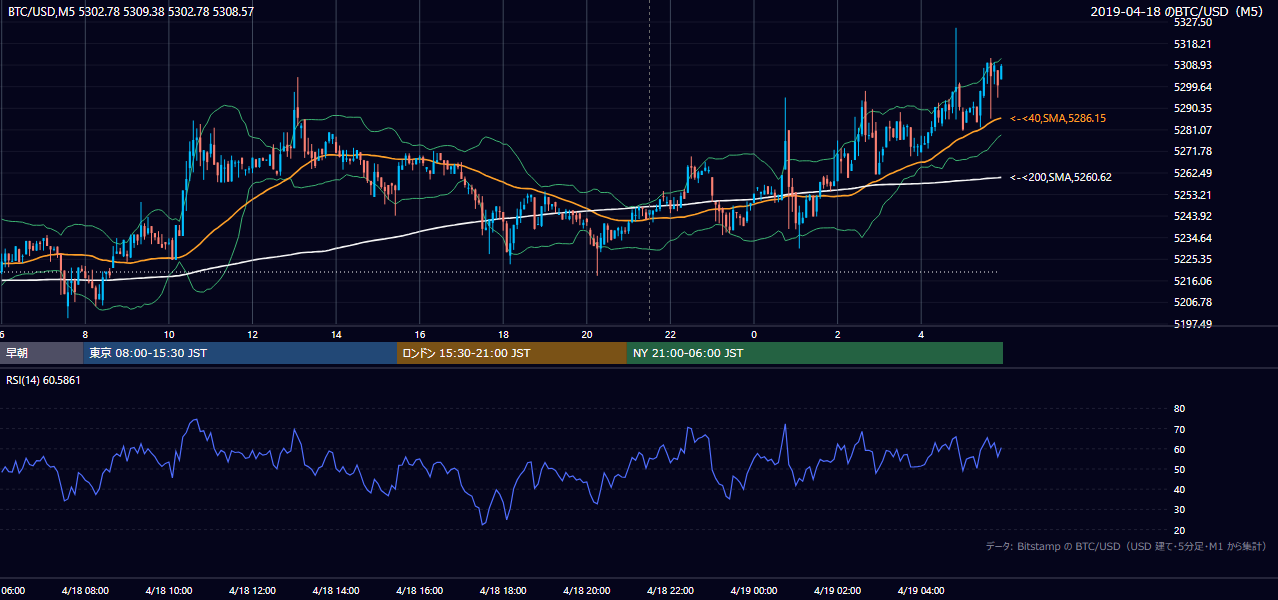Select the 200 SMA 5260.62 label
Viewport: 1278px width, 600px height.
1061,177
